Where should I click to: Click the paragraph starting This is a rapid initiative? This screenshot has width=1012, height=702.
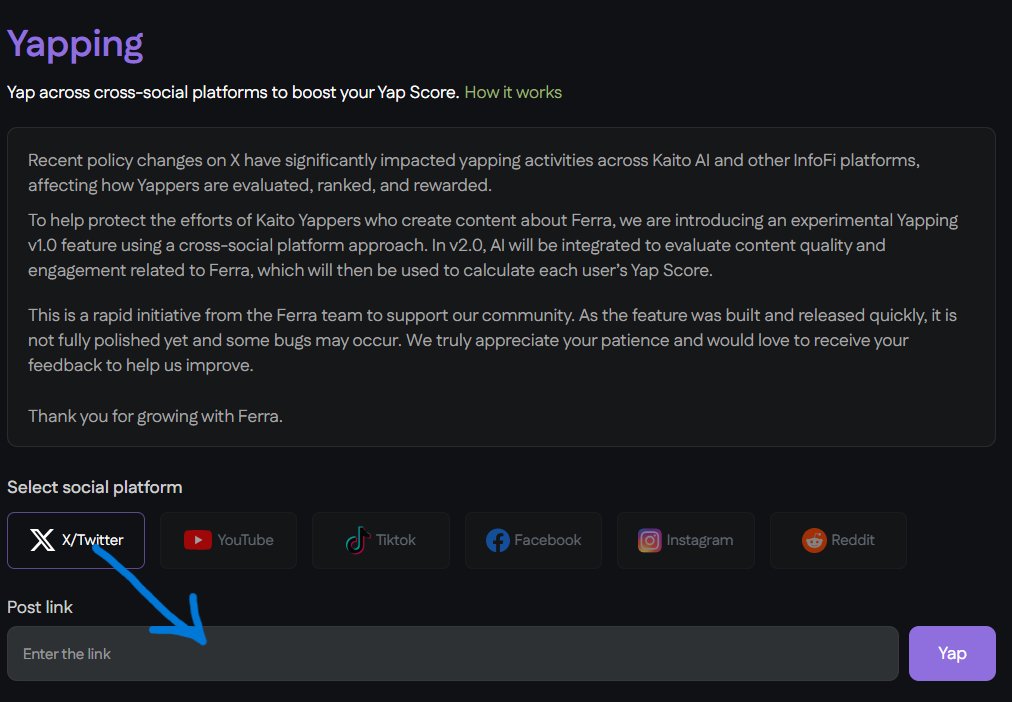point(492,340)
